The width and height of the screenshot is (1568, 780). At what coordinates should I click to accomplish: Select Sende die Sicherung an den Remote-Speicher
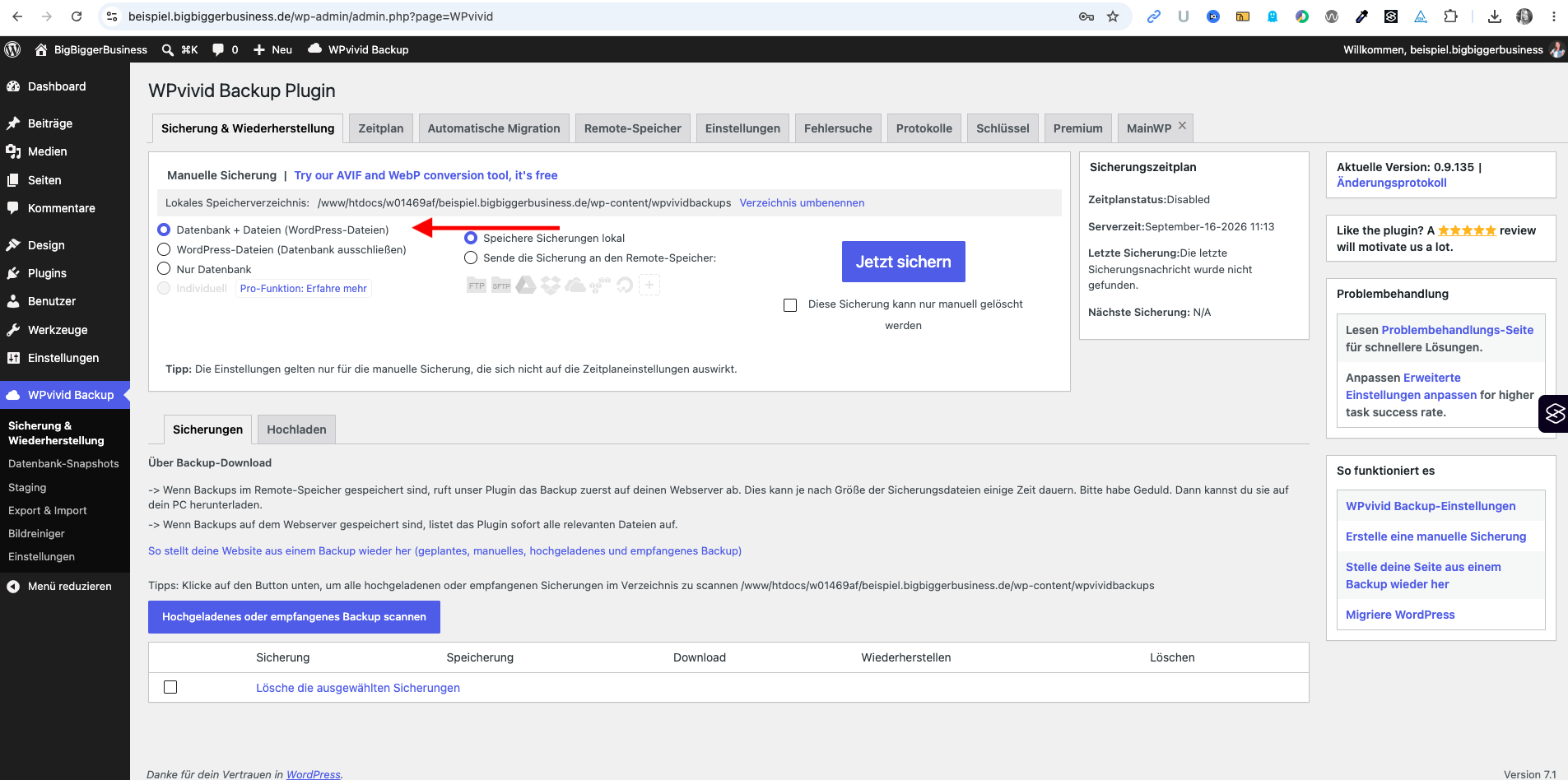click(471, 258)
